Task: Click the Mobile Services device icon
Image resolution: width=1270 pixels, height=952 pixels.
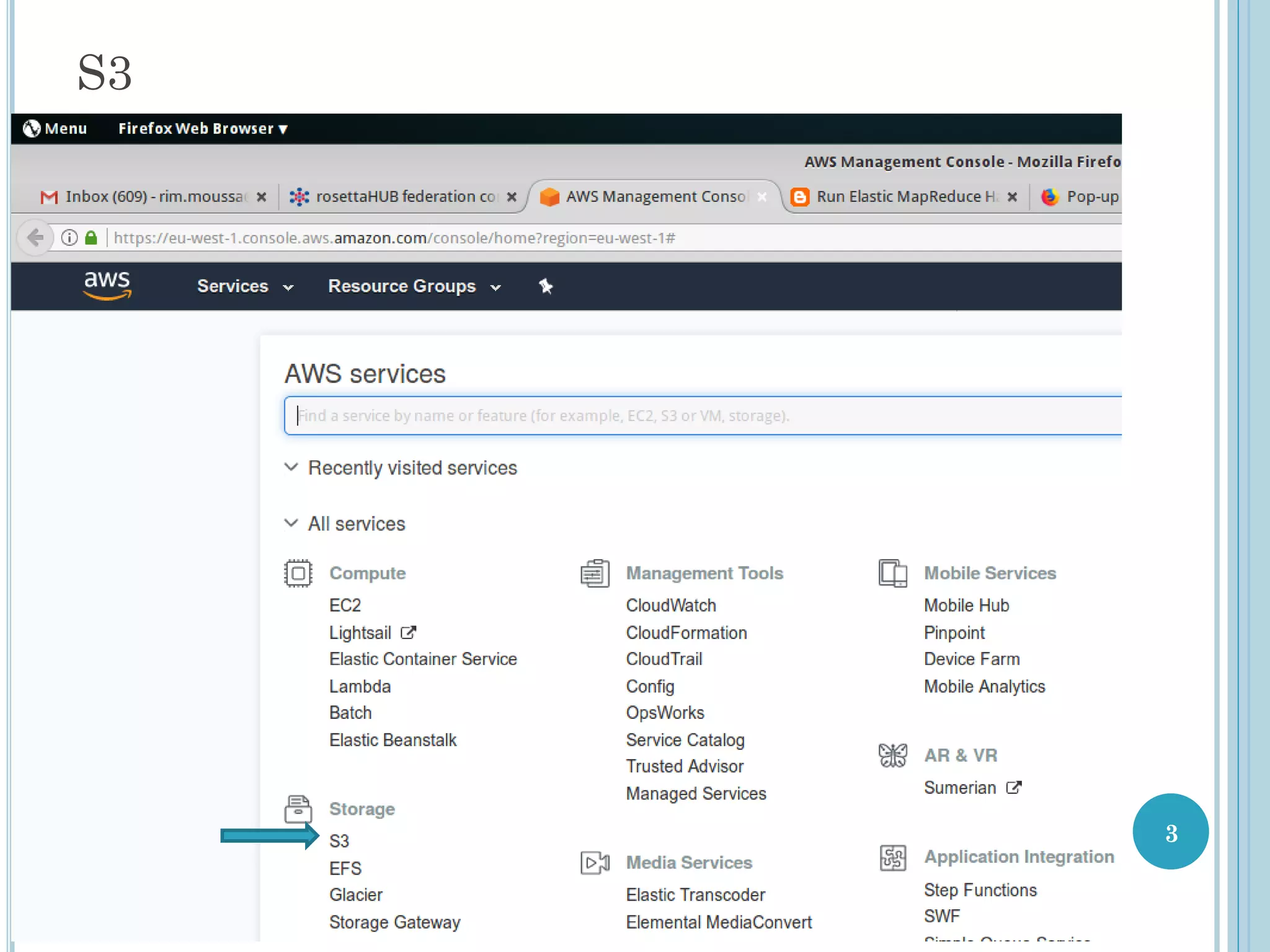Action: 892,573
